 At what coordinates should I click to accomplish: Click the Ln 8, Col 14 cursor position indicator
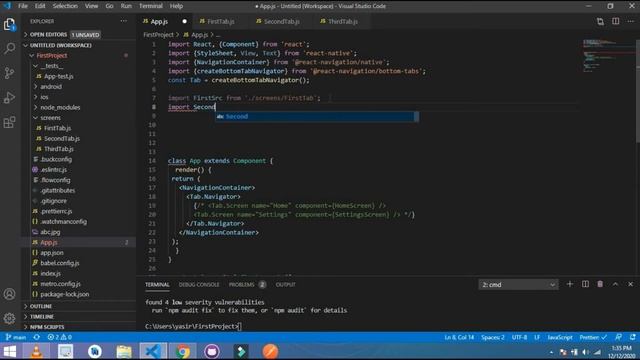pos(459,337)
